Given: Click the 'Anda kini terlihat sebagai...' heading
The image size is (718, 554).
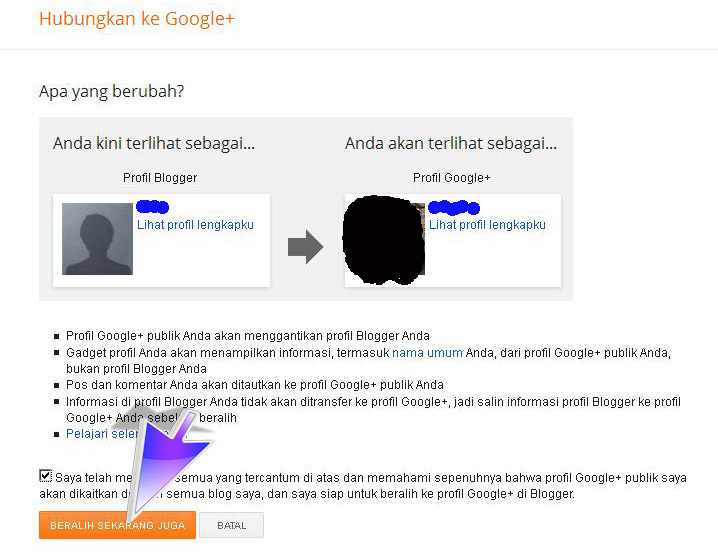Looking at the screenshot, I should point(154,143).
